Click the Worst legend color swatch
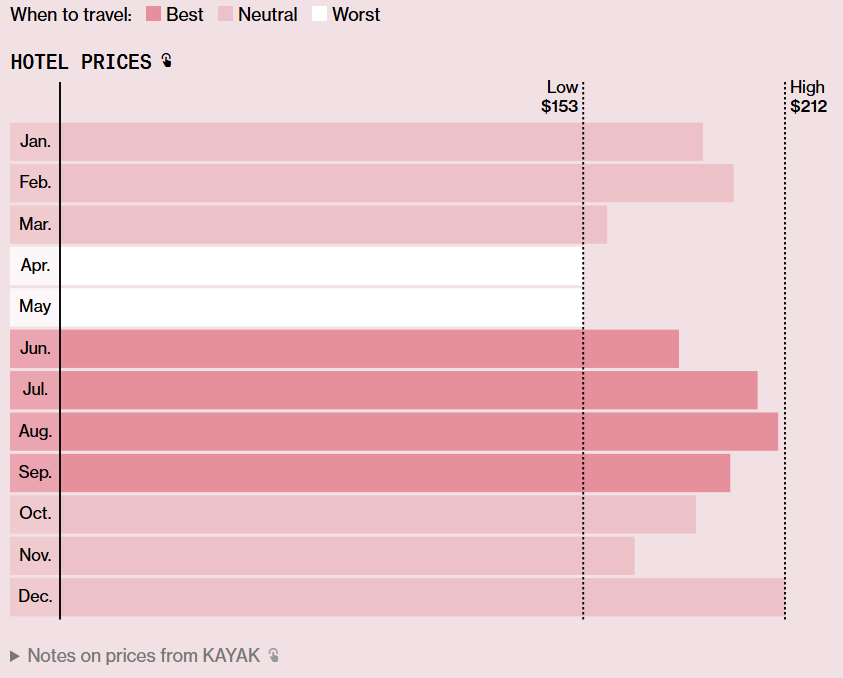This screenshot has width=843, height=678. click(x=319, y=14)
